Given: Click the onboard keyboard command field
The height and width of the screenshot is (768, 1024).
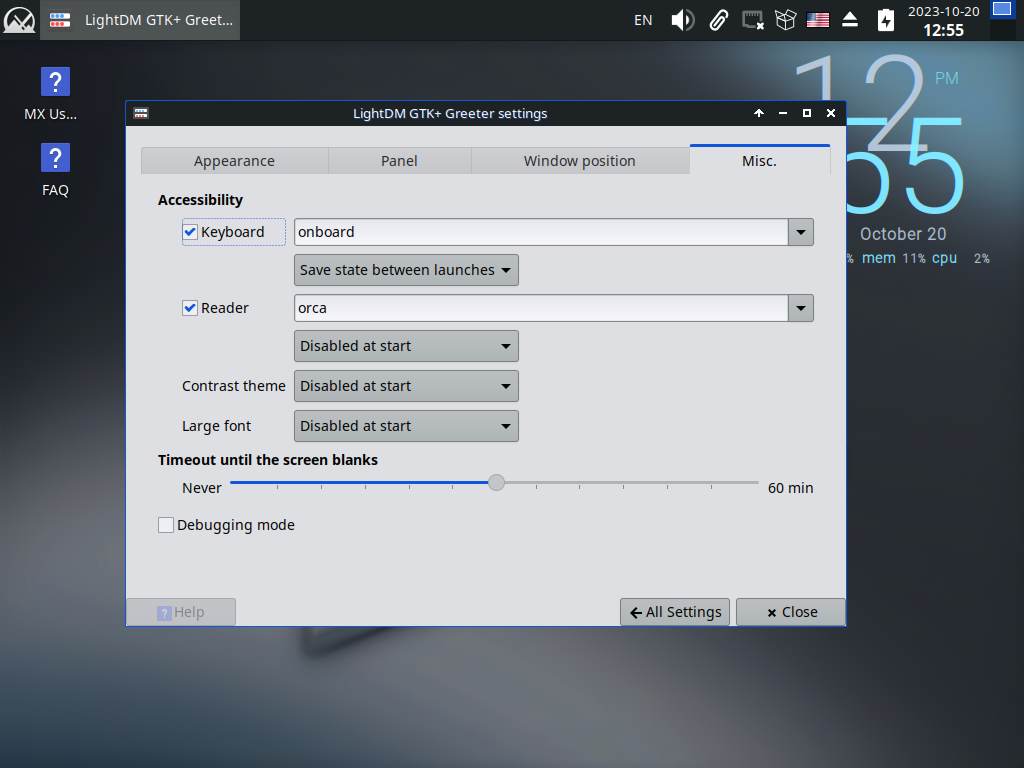Looking at the screenshot, I should (541, 232).
